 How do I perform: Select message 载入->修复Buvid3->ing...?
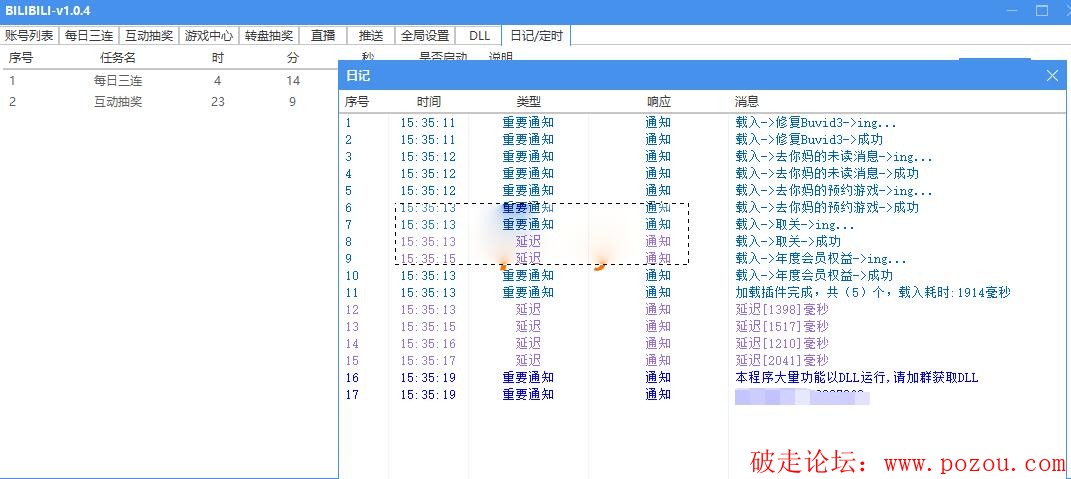816,123
